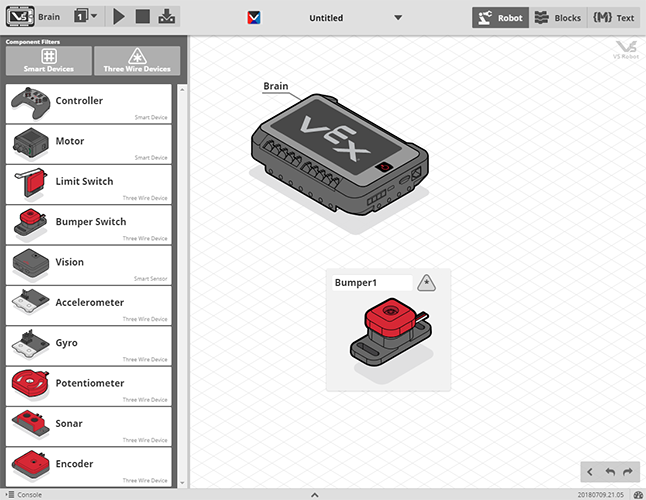The width and height of the screenshot is (646, 500).
Task: Click the Brain text label in toolbar
Action: pos(49,17)
